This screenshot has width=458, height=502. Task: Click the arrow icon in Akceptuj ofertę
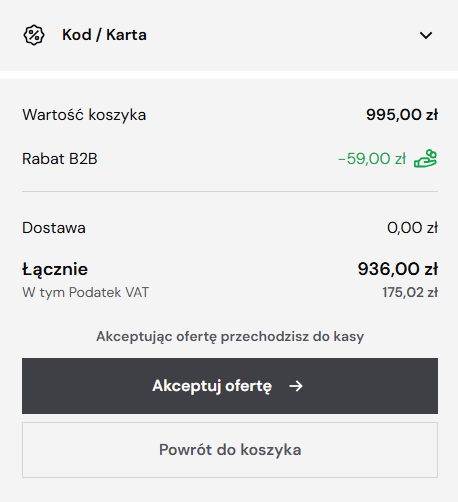[296, 386]
